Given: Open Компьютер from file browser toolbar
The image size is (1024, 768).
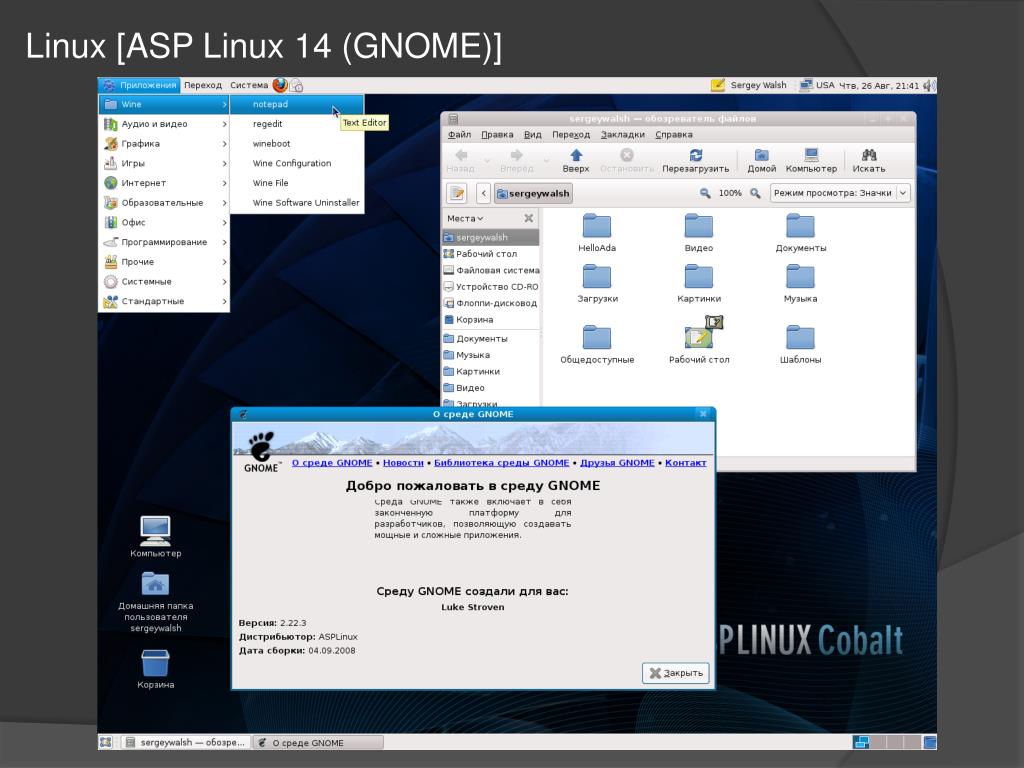Looking at the screenshot, I should point(811,160).
